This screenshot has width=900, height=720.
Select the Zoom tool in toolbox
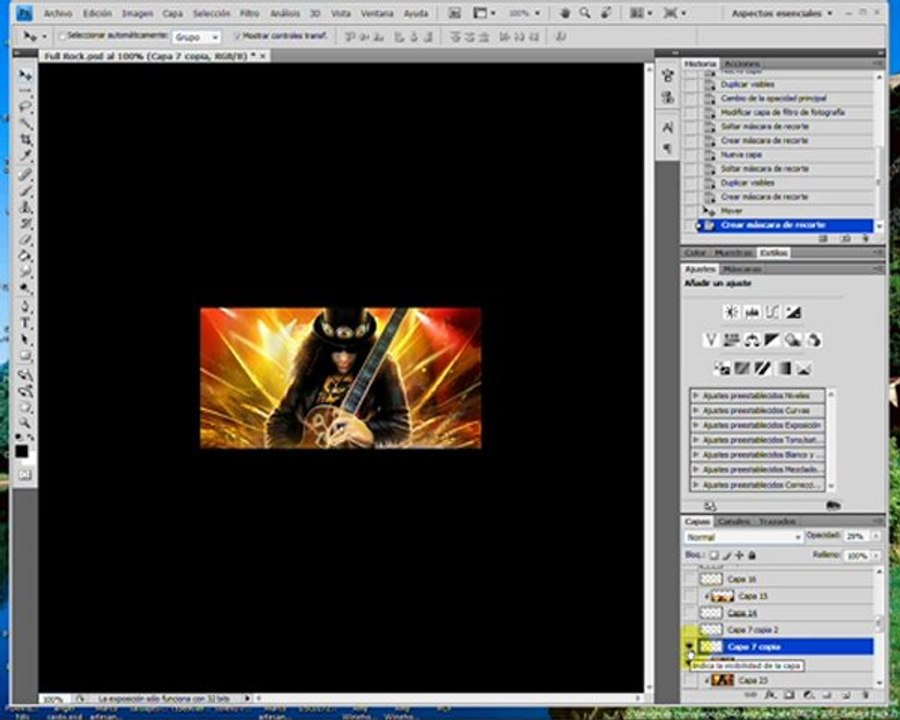pos(25,423)
